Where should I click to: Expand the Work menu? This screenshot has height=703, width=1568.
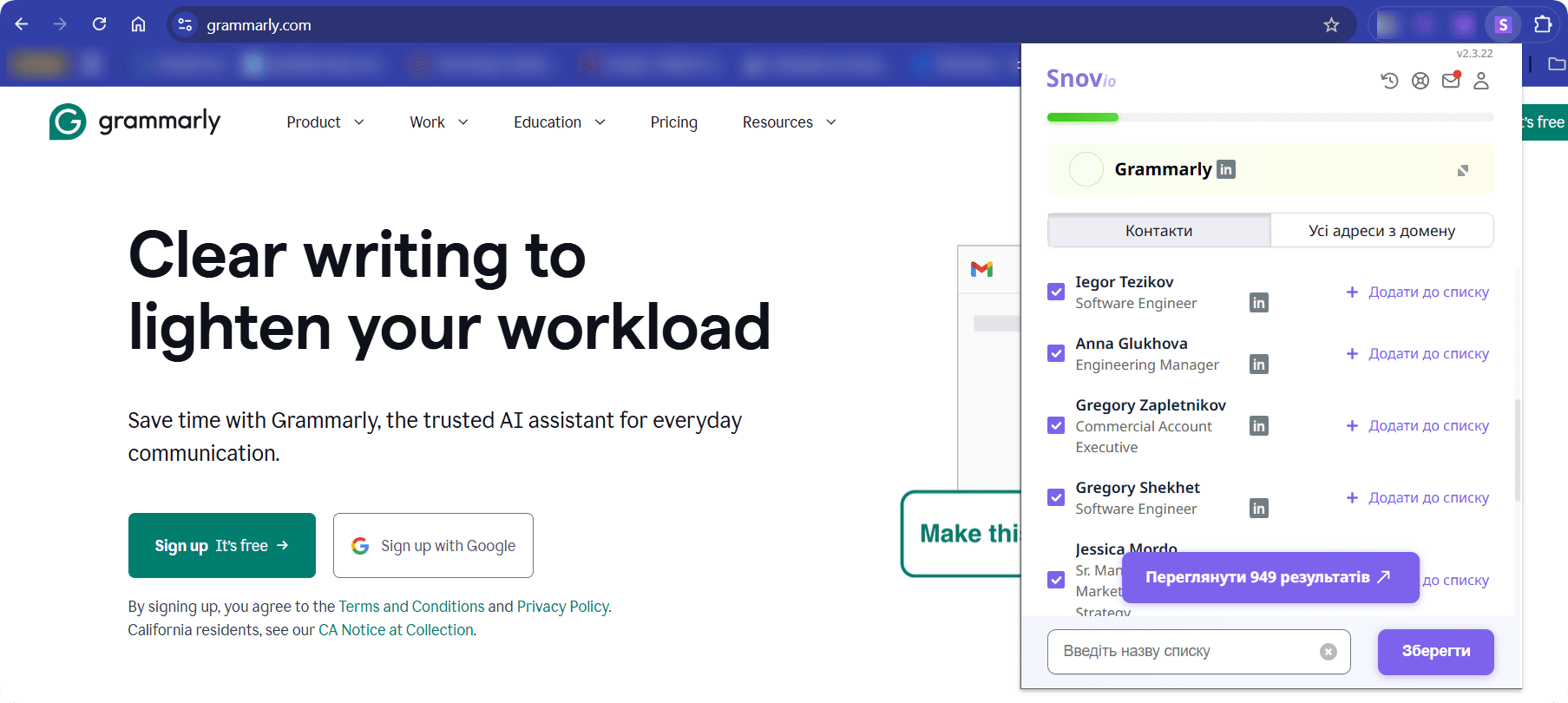click(439, 122)
